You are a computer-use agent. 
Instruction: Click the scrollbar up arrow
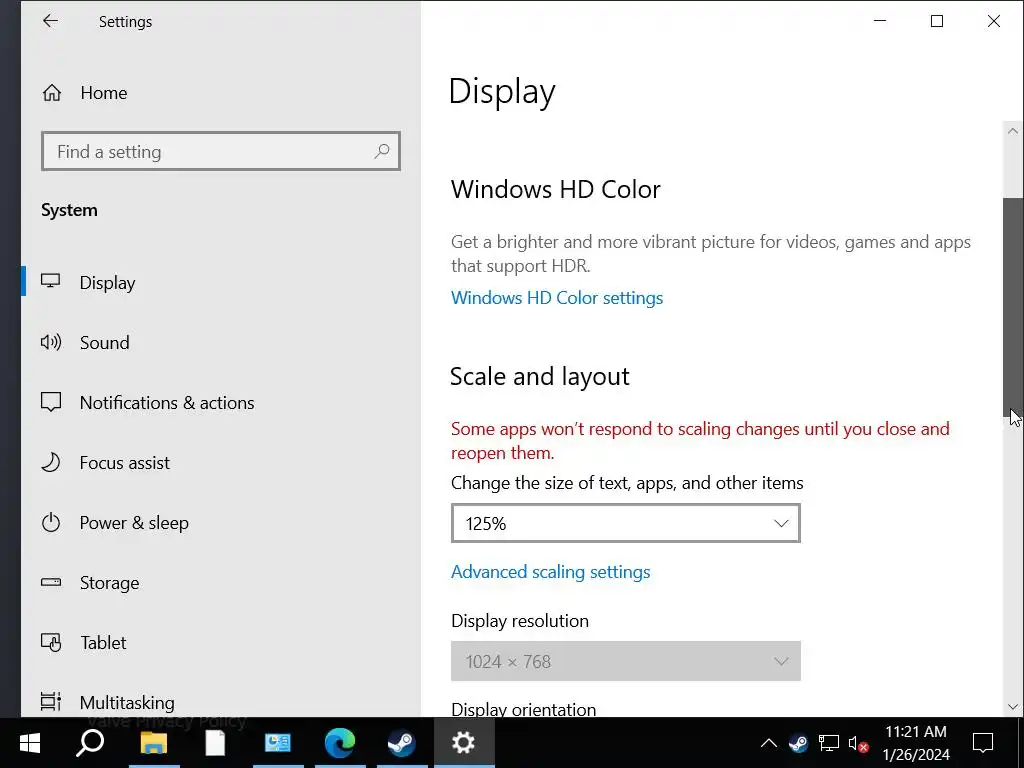pos(1013,131)
